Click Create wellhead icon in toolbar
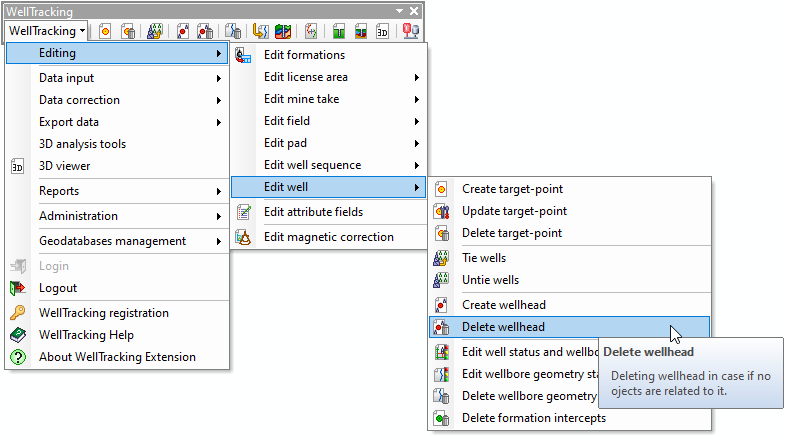Screen dimensions: 787x437 (183, 32)
